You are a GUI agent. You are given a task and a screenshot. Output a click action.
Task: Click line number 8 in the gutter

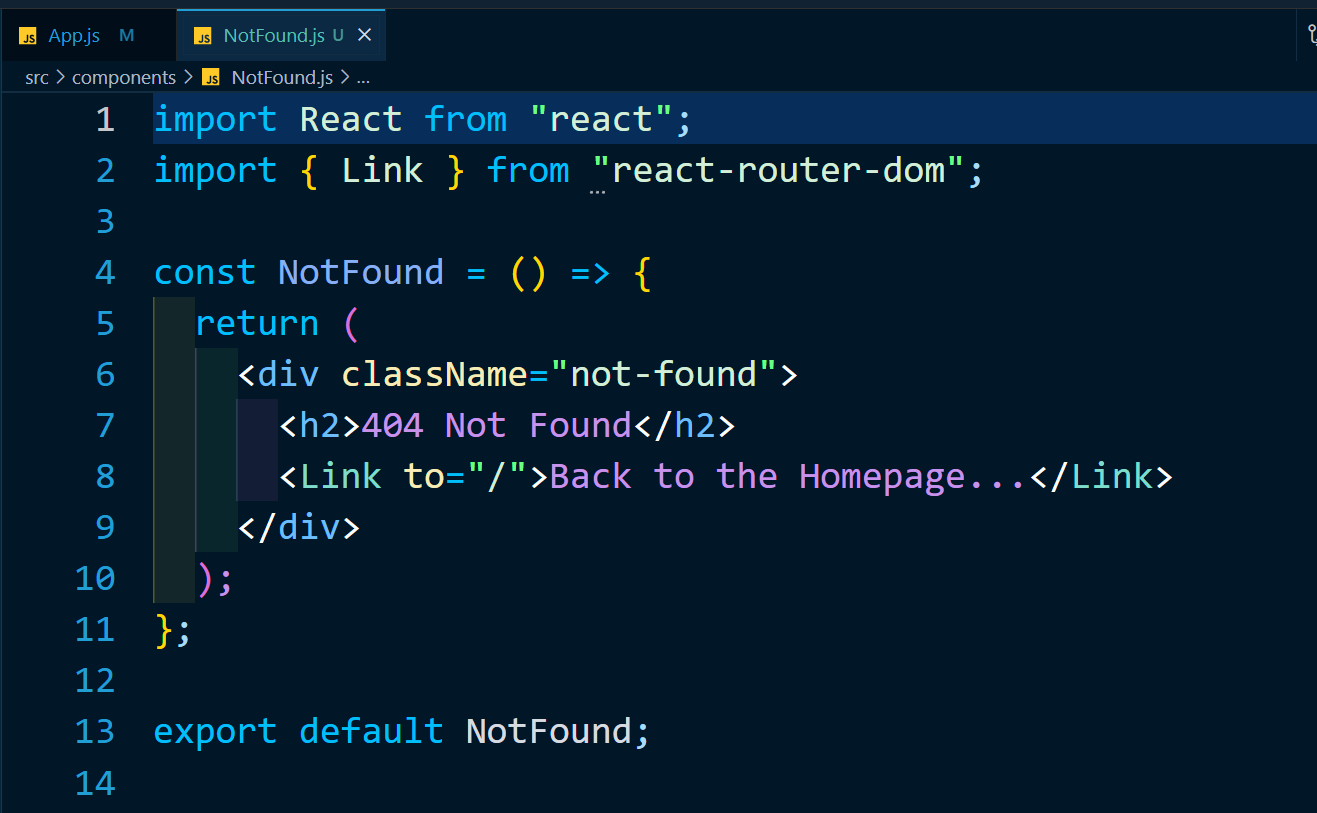coord(105,477)
